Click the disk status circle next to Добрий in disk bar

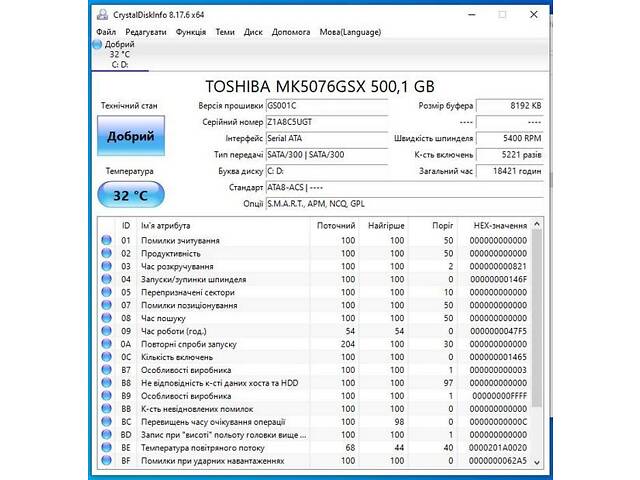(x=97, y=44)
